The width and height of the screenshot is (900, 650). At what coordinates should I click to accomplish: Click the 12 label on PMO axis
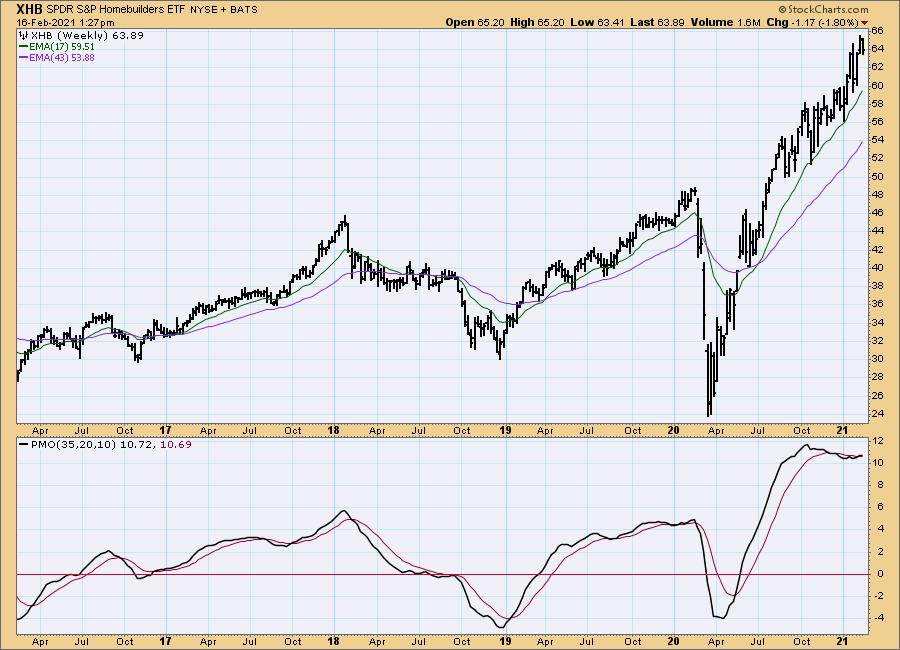click(x=878, y=441)
